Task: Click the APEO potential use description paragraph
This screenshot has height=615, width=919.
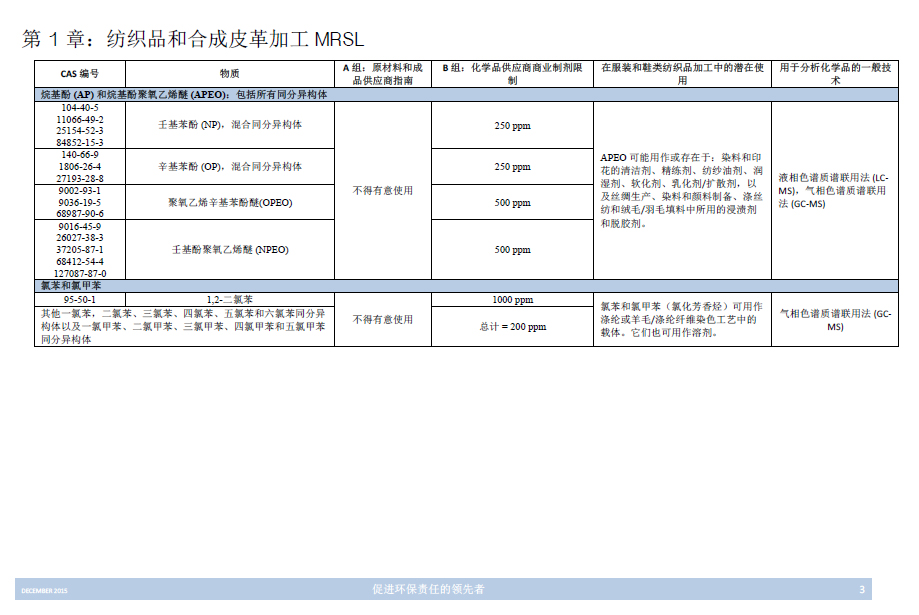Action: click(682, 190)
